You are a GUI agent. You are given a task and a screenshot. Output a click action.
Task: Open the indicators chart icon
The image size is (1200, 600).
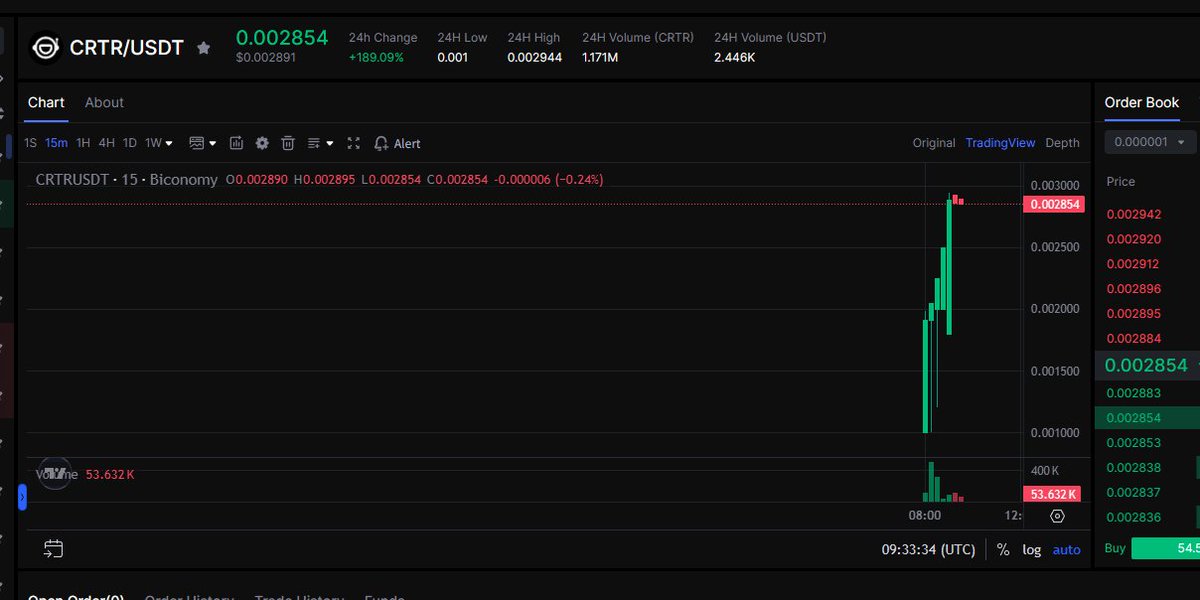point(237,143)
